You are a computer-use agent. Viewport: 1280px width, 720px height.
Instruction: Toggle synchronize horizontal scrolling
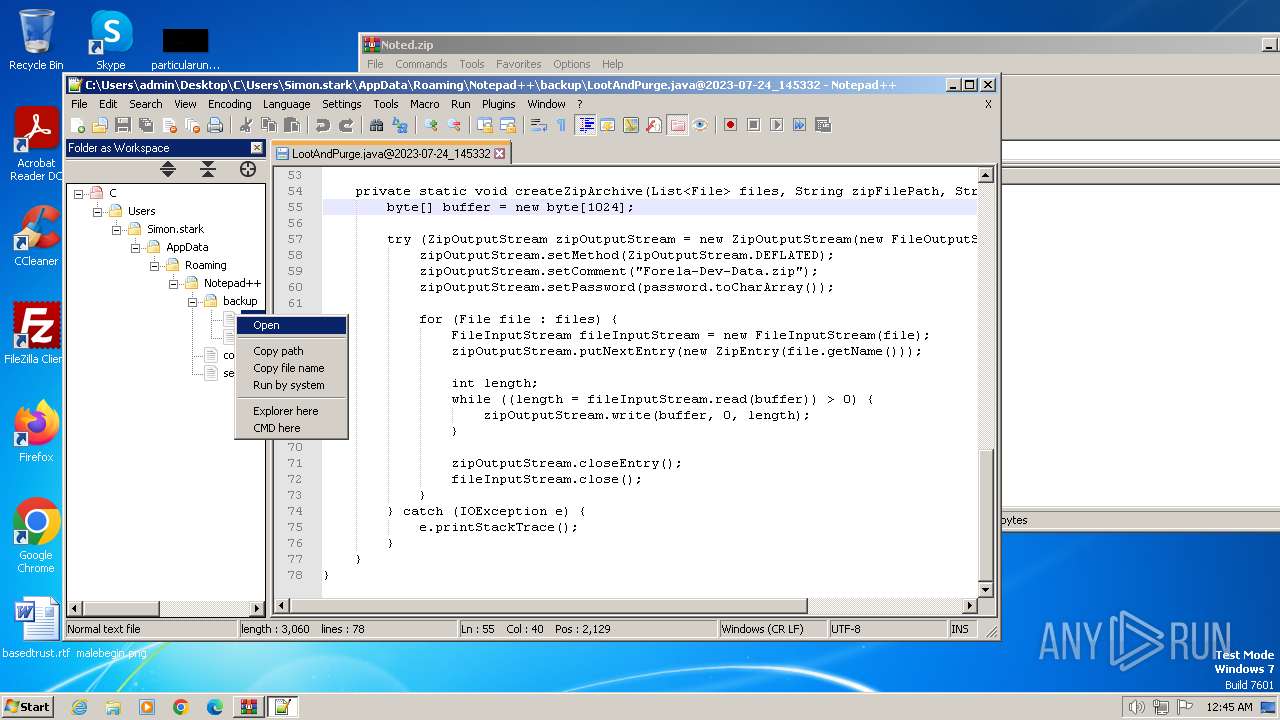coord(508,125)
